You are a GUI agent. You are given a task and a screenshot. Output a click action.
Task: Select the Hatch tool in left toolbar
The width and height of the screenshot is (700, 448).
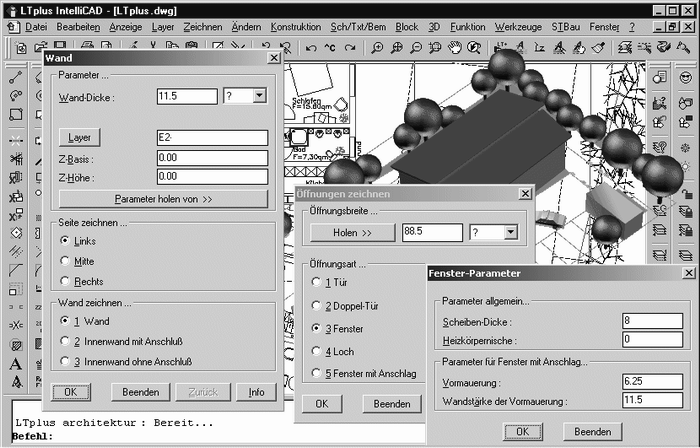pyautogui.click(x=16, y=344)
